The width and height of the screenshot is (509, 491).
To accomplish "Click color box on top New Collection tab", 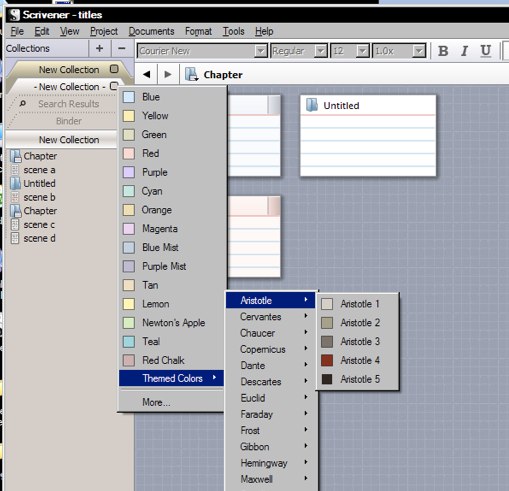I will pyautogui.click(x=114, y=69).
